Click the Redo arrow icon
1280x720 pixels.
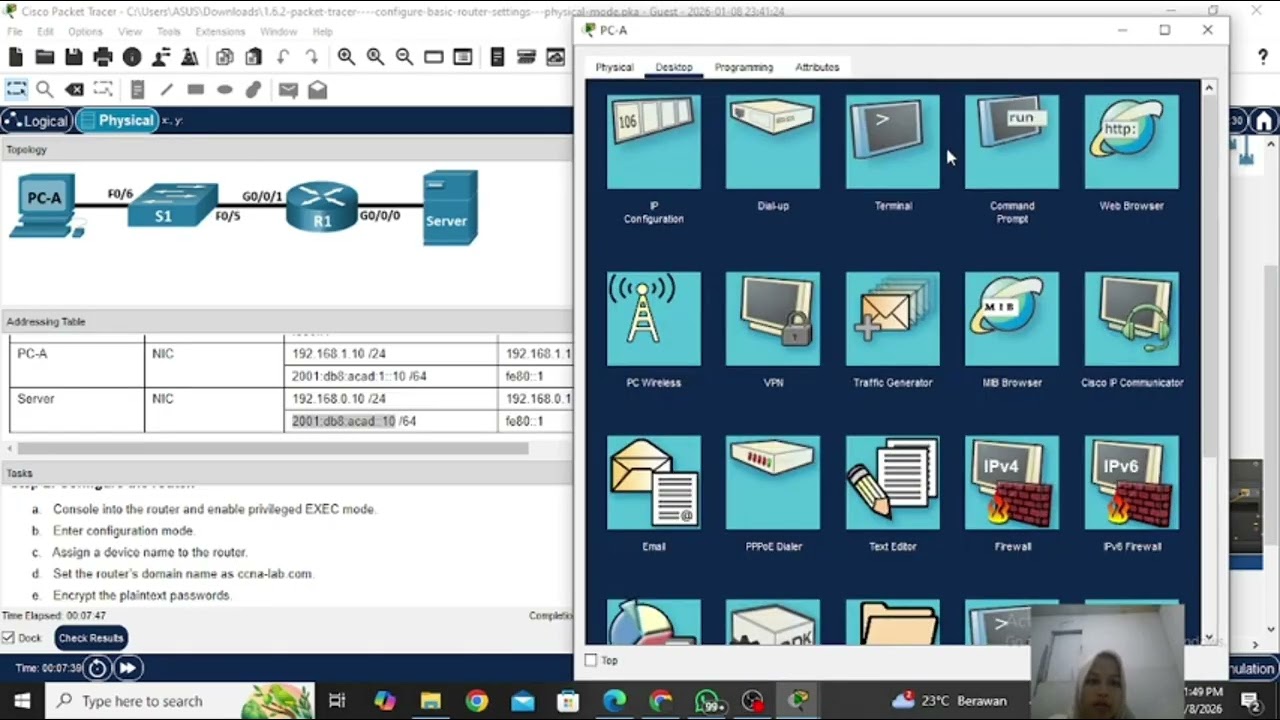[311, 57]
